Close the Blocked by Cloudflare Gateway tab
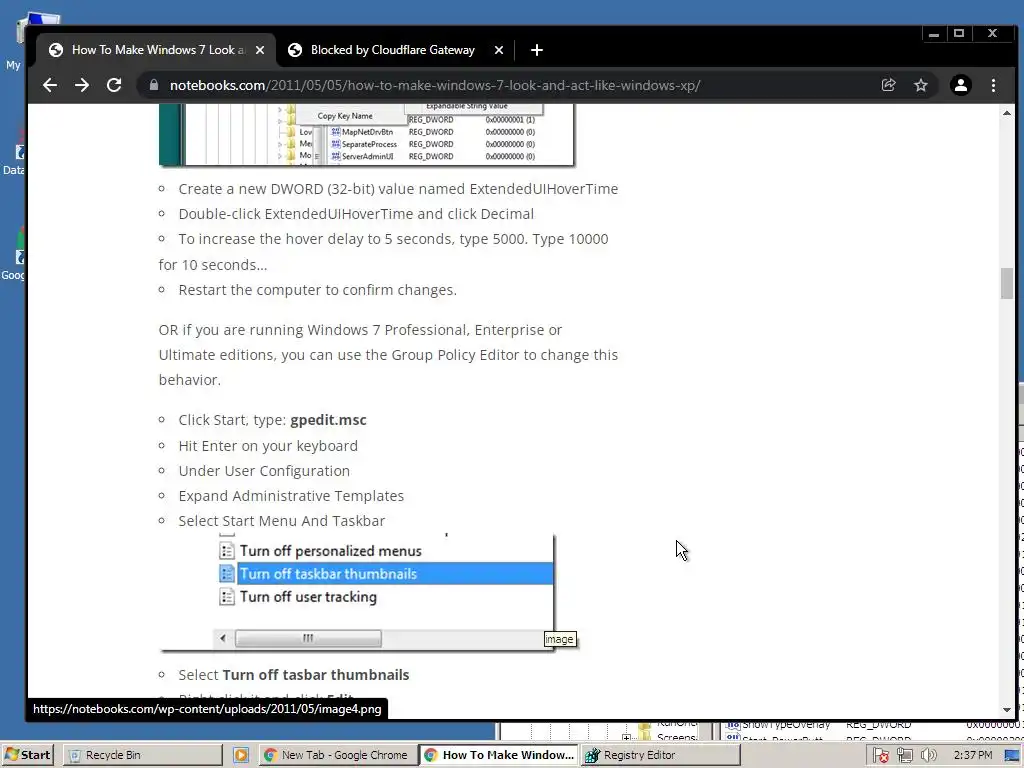The image size is (1024, 768). (499, 50)
